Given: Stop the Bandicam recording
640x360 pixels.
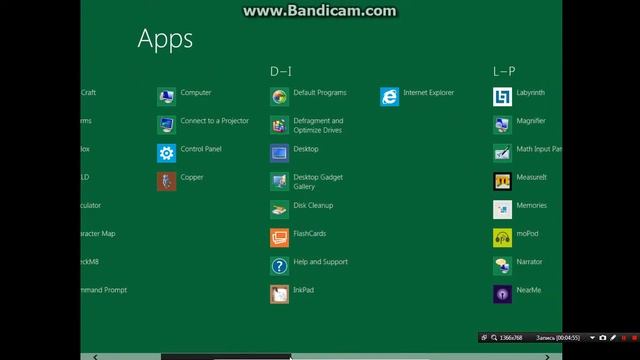Looking at the screenshot, I should pos(634,338).
